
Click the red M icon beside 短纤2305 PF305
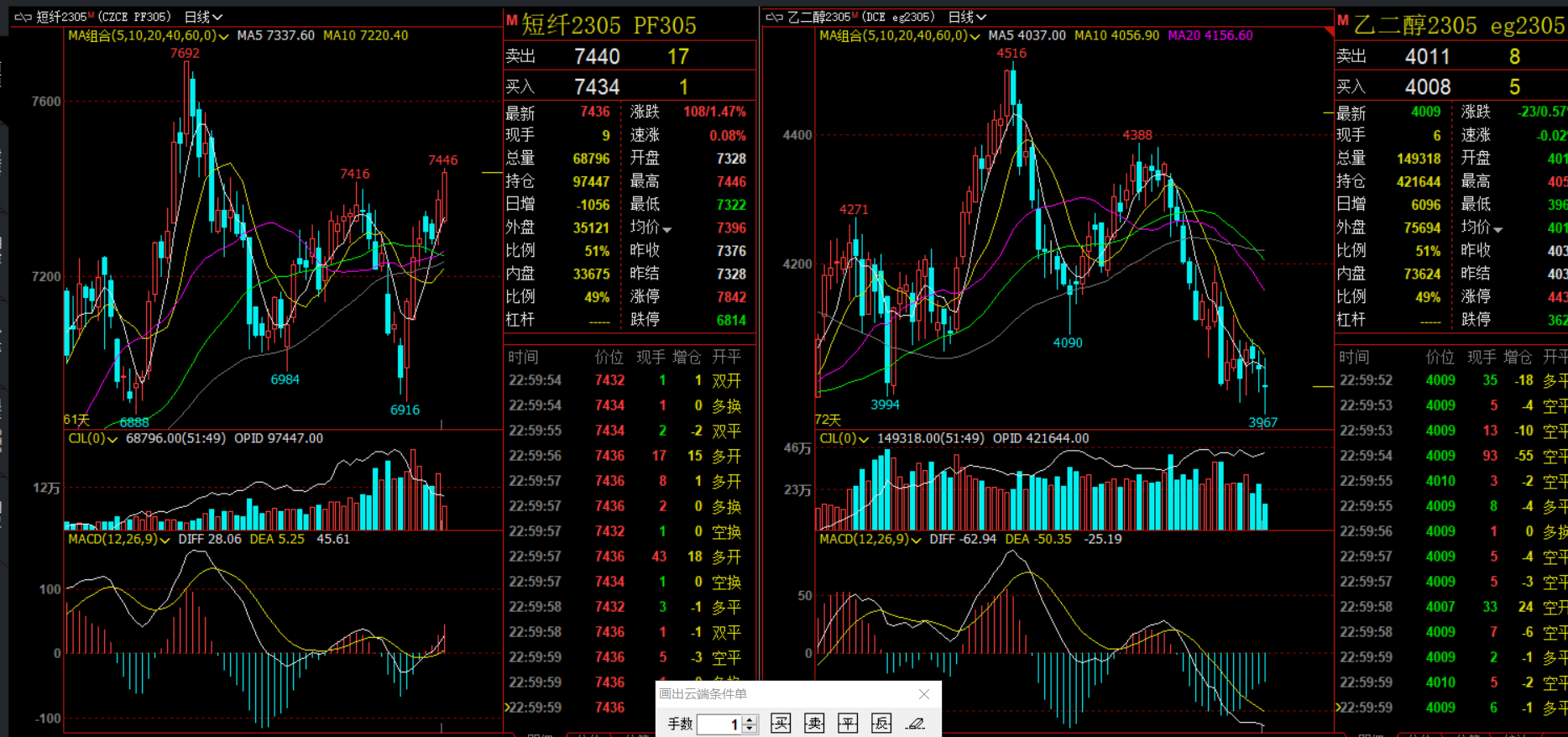click(511, 21)
